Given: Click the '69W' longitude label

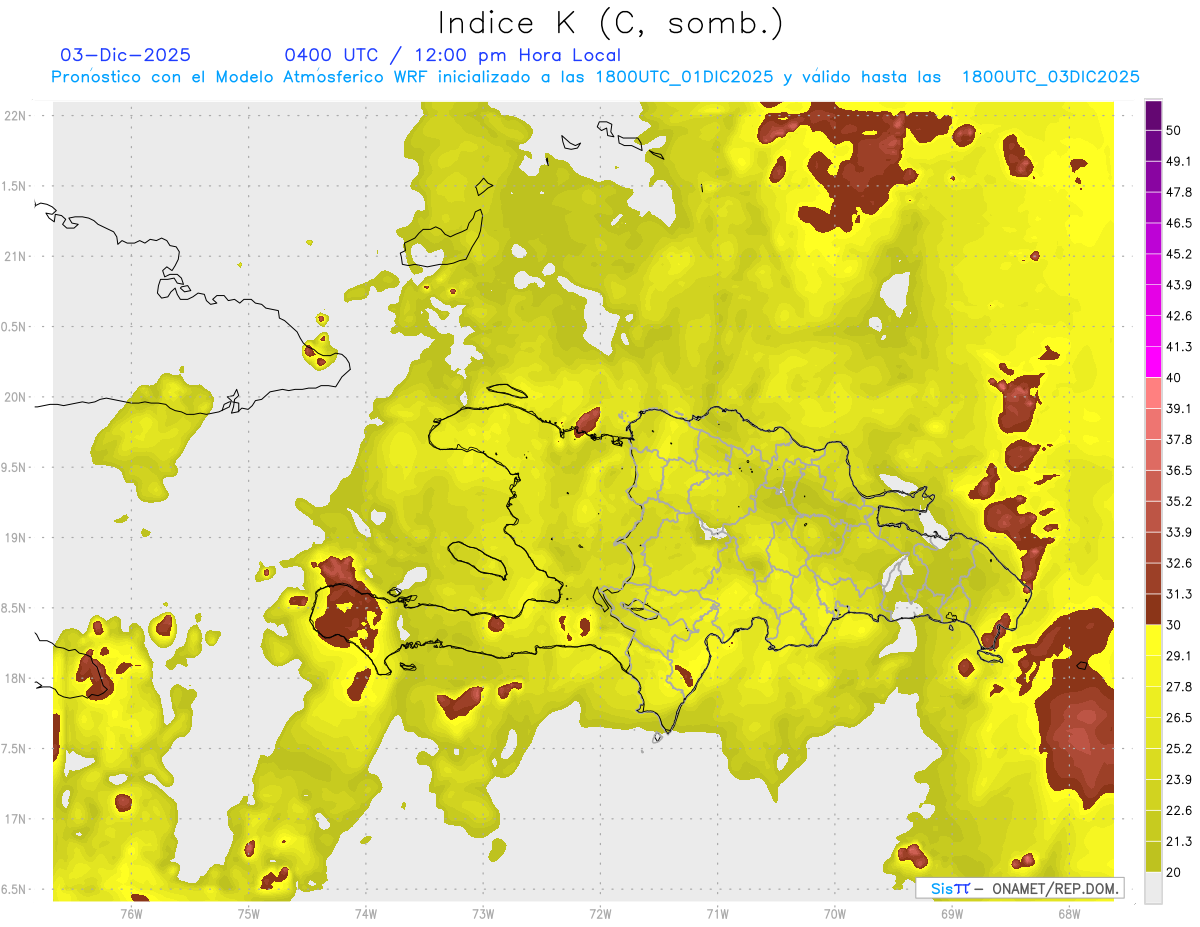Looking at the screenshot, I should point(952,913).
